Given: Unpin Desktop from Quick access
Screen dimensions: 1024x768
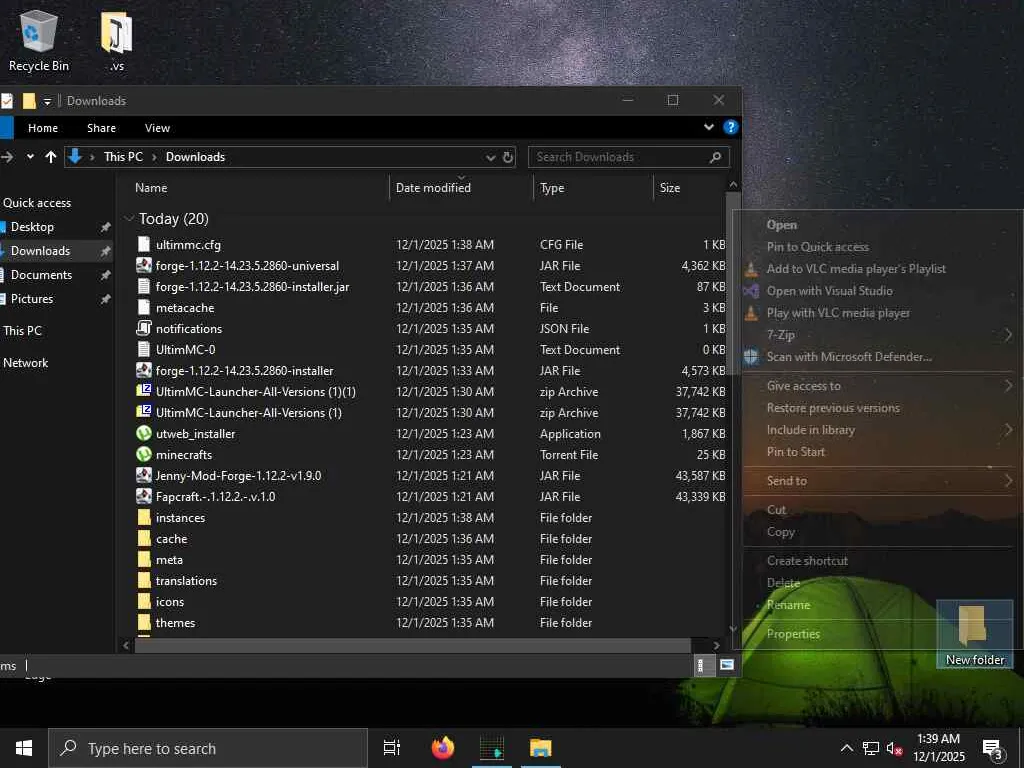Looking at the screenshot, I should point(105,227).
